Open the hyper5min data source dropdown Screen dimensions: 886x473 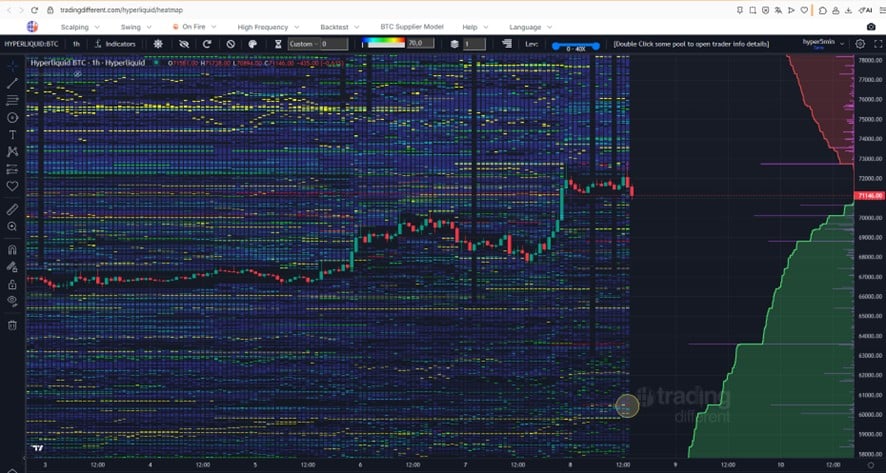823,43
